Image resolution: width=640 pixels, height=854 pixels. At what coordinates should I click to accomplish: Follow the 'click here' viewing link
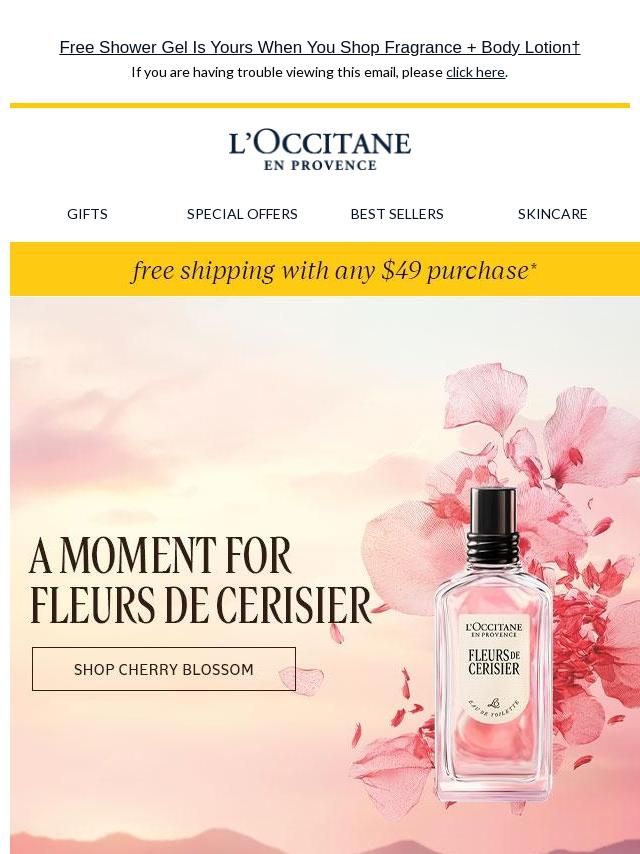475,72
